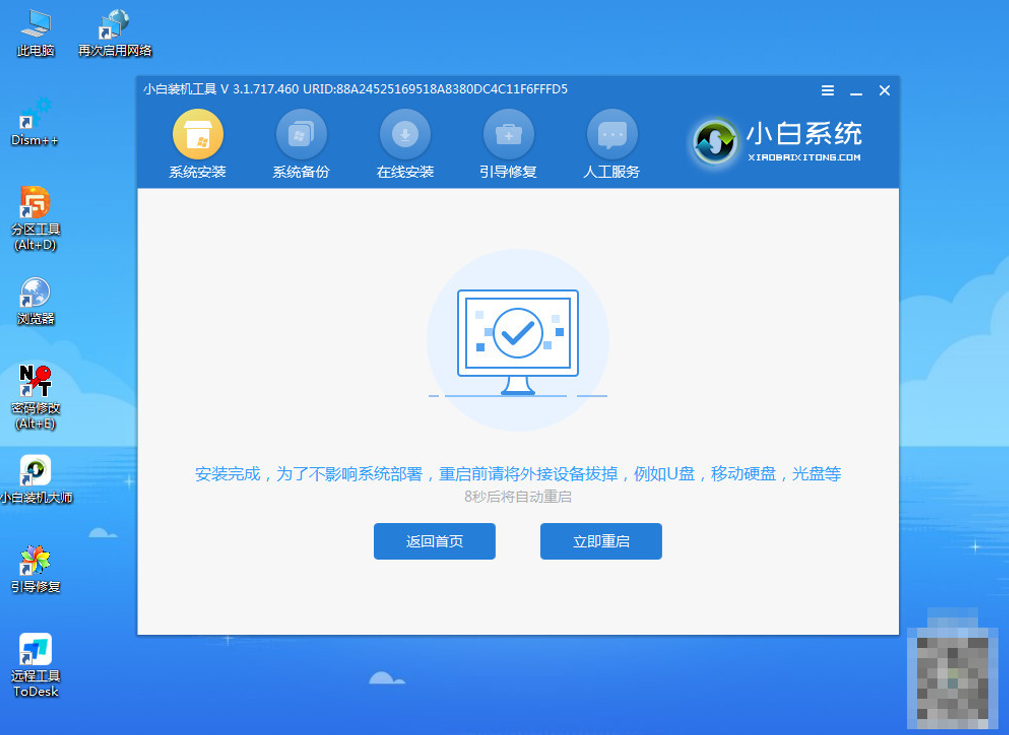Close the 小白装机工具 window
Viewport: 1009px width, 735px height.
click(884, 91)
